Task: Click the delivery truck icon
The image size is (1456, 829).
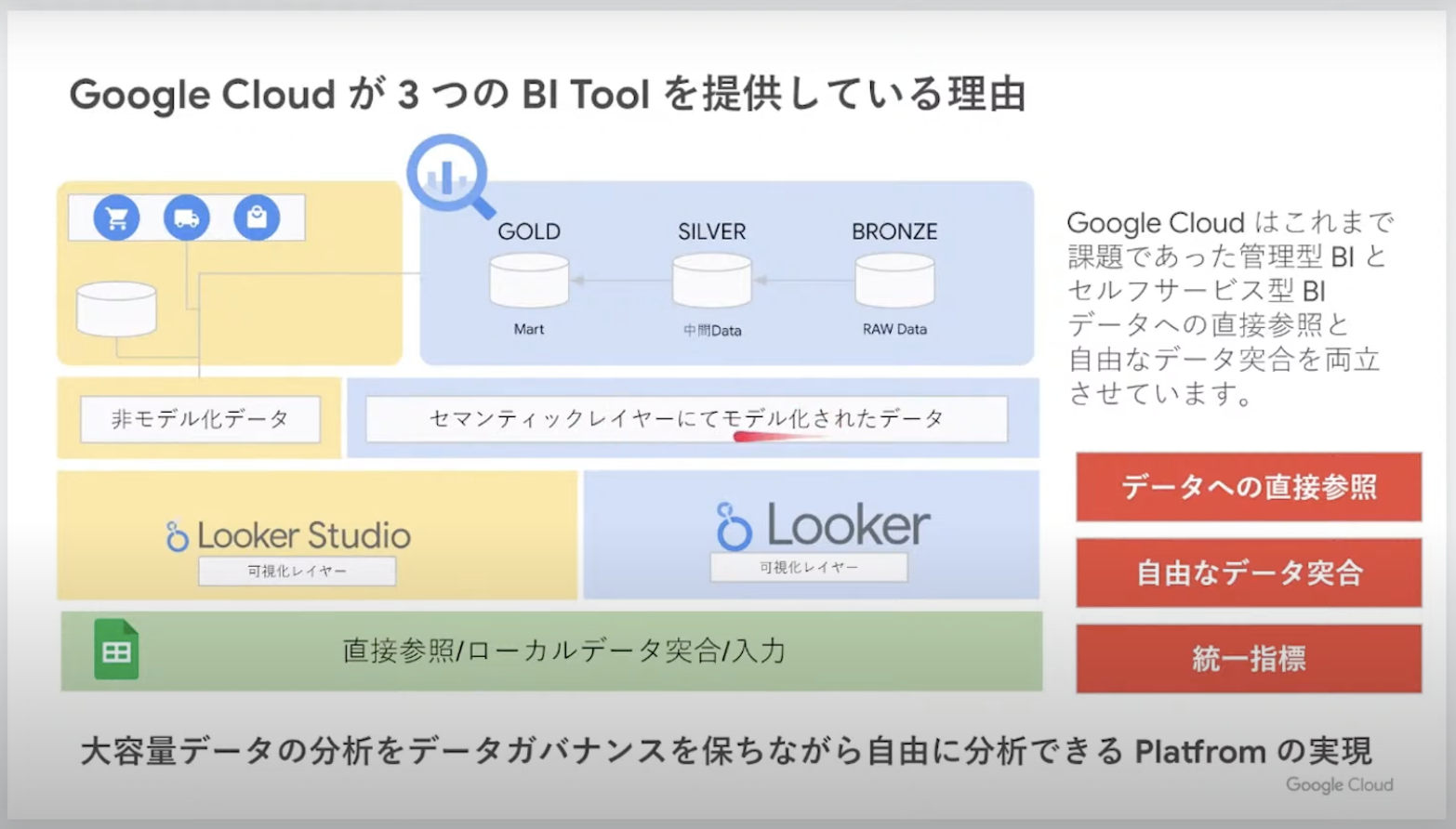Action: click(187, 218)
